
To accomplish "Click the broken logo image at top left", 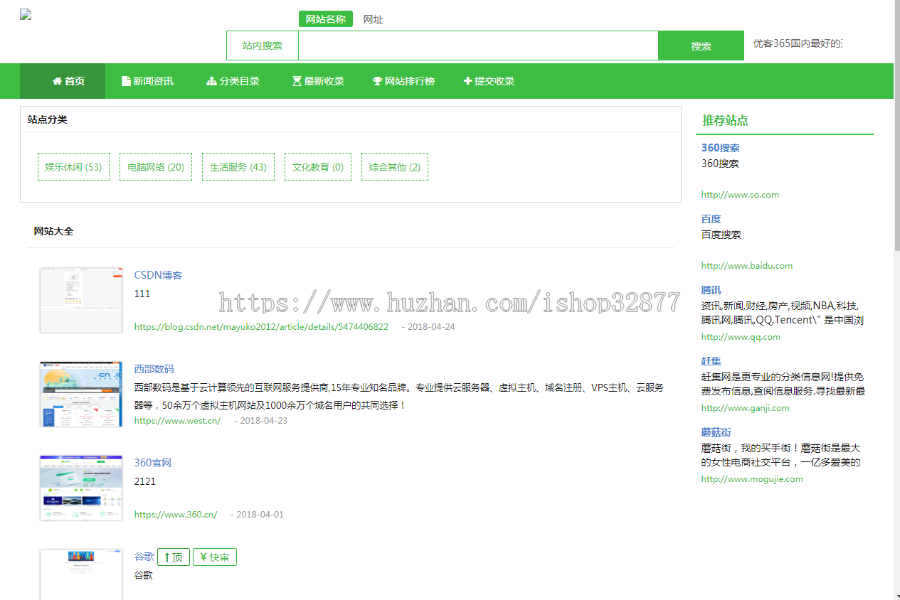I will coord(25,15).
